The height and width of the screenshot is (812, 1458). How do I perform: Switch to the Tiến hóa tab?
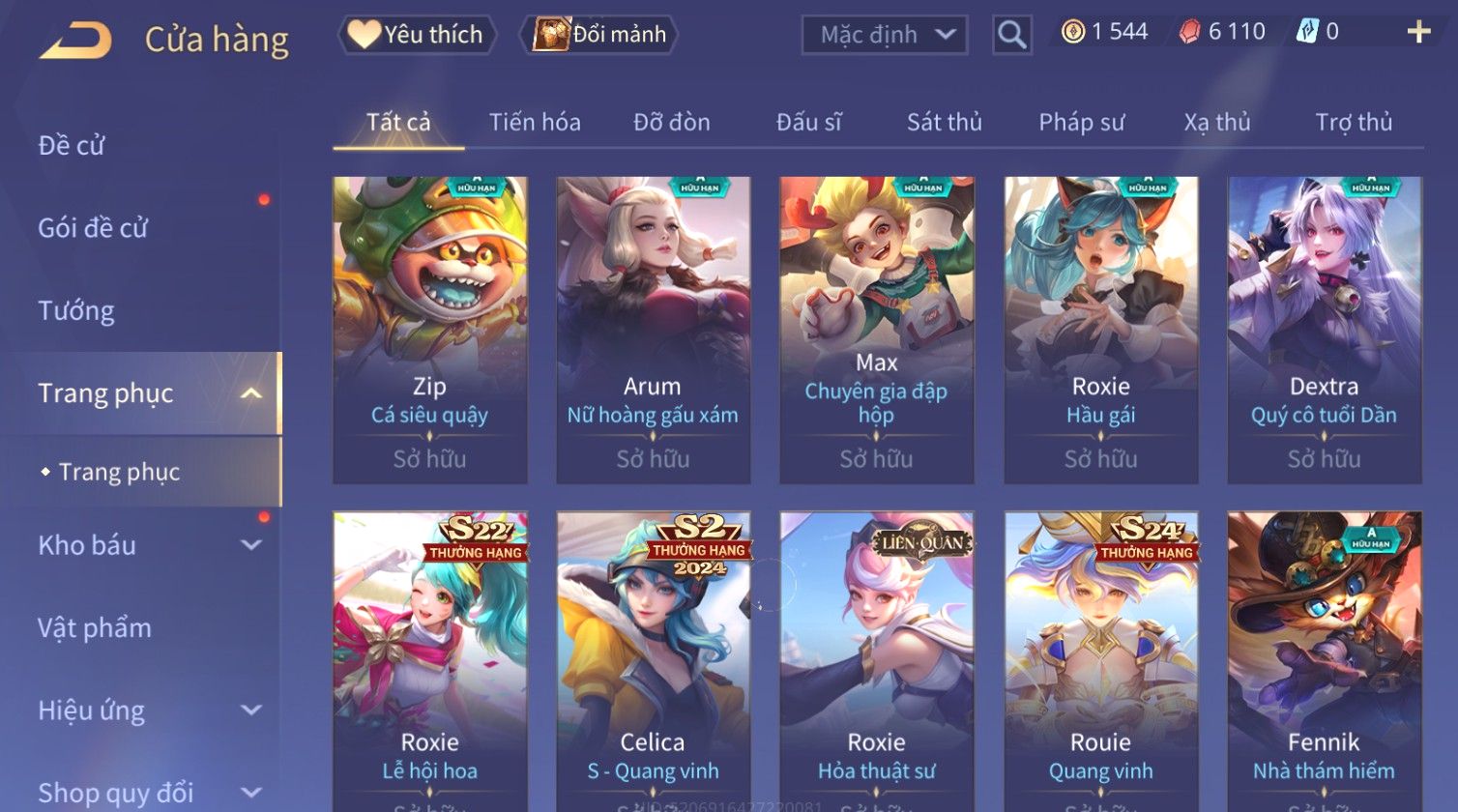coord(535,122)
